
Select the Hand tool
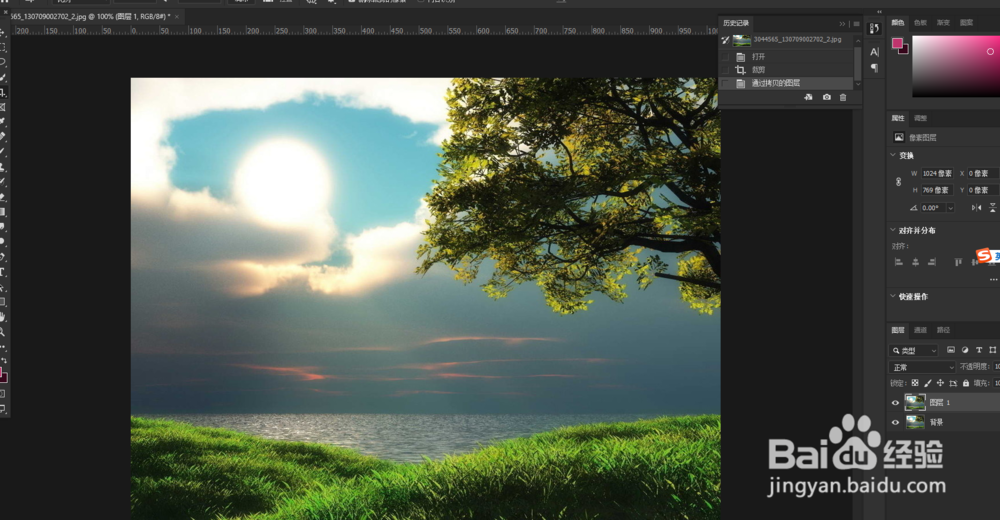tap(3, 317)
